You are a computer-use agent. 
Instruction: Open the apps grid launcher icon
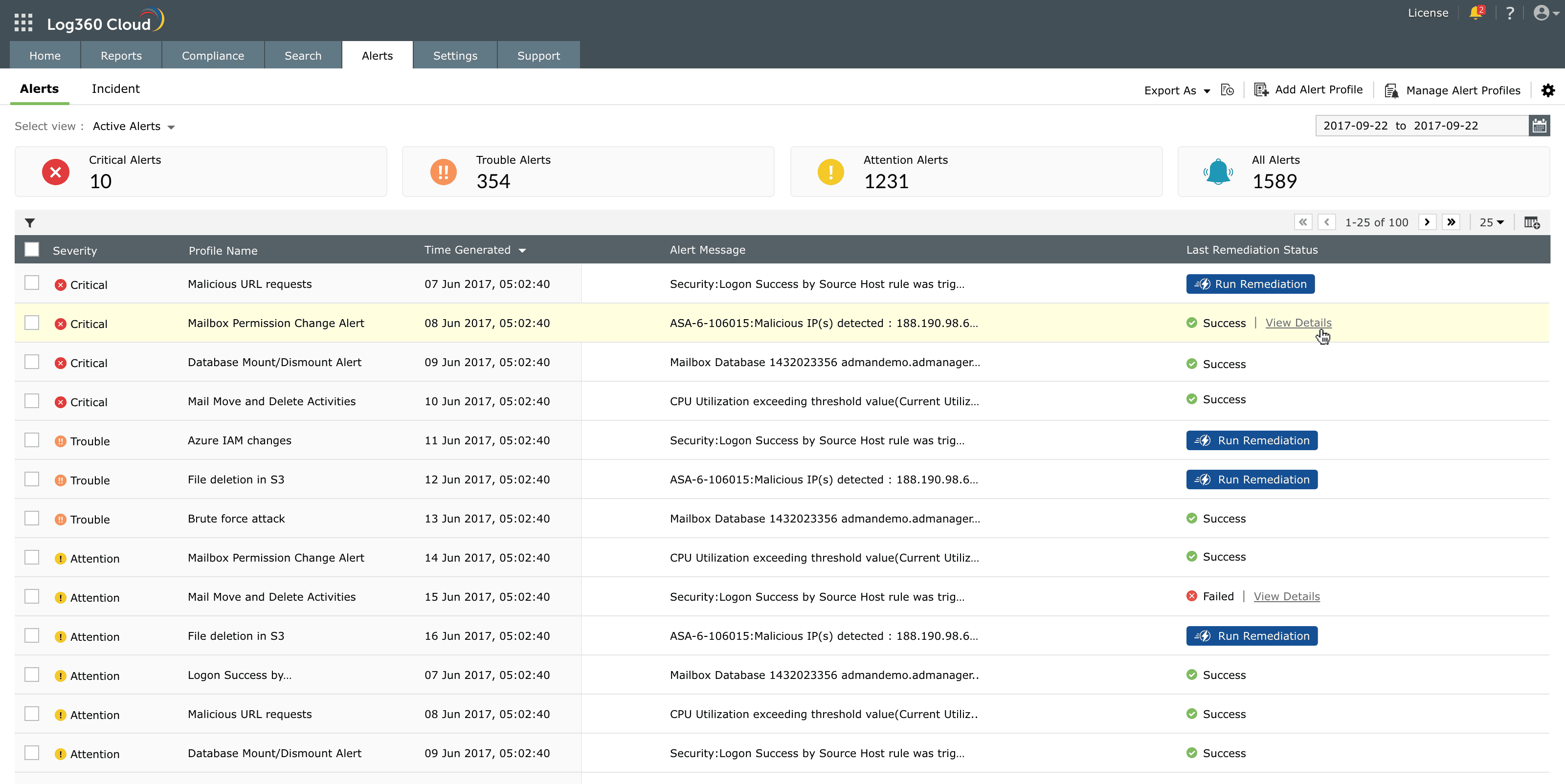pyautogui.click(x=23, y=23)
